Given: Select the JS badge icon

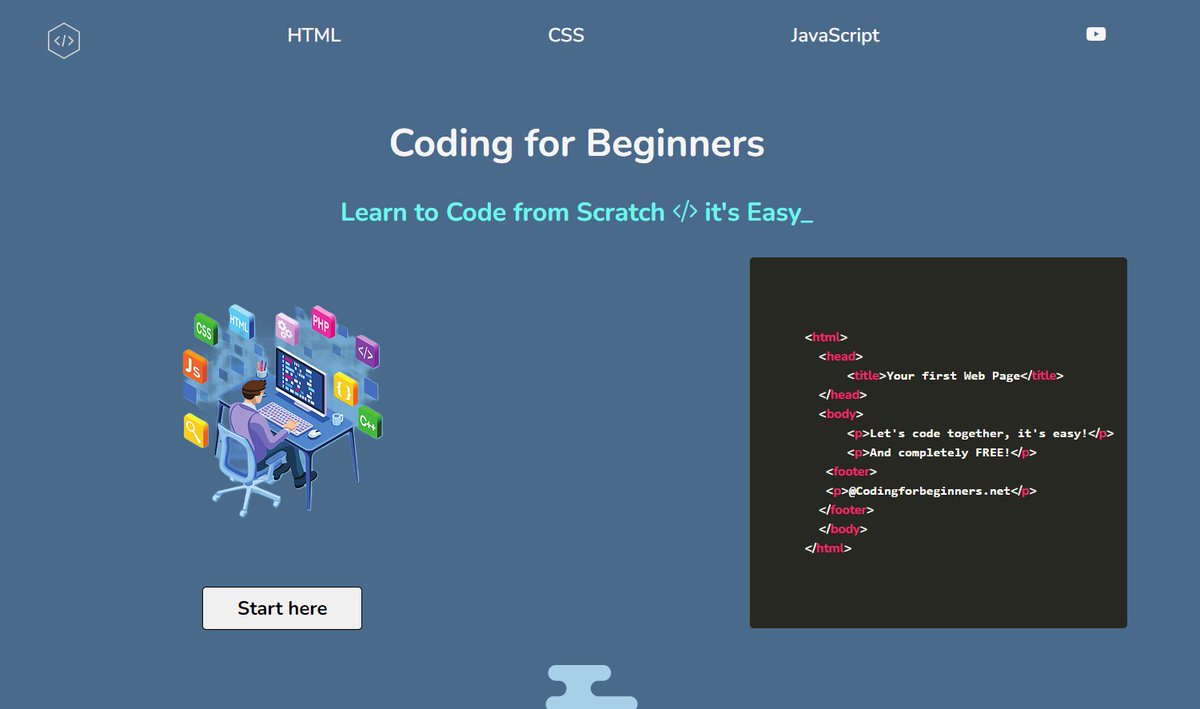Looking at the screenshot, I should (x=193, y=367).
